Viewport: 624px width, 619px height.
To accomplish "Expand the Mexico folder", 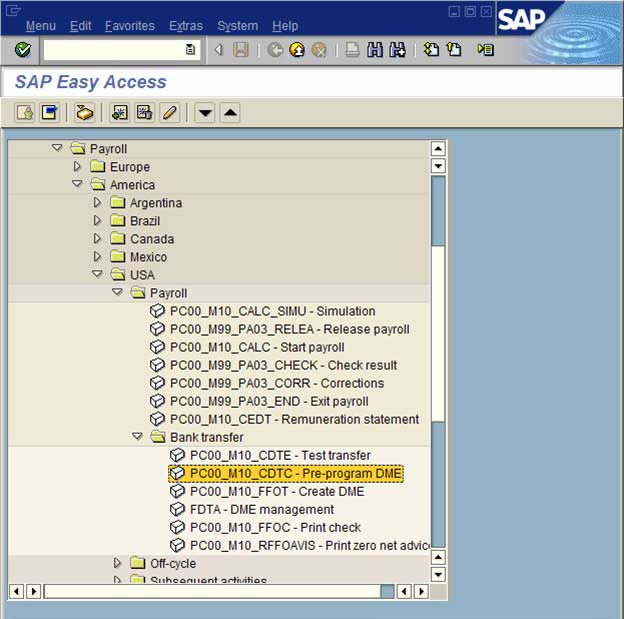I will 97,256.
